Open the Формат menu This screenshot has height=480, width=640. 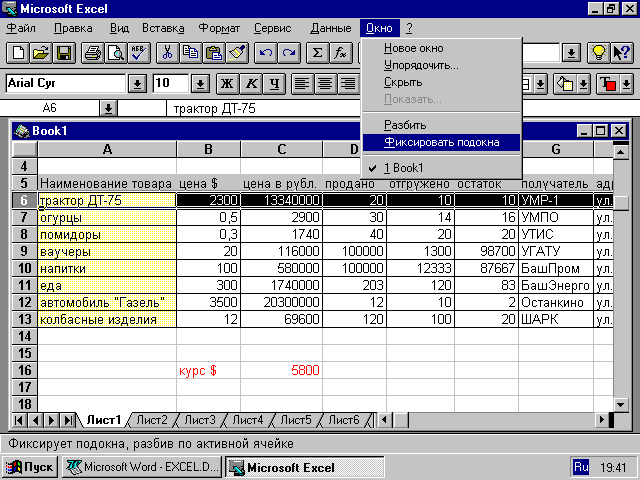[219, 28]
